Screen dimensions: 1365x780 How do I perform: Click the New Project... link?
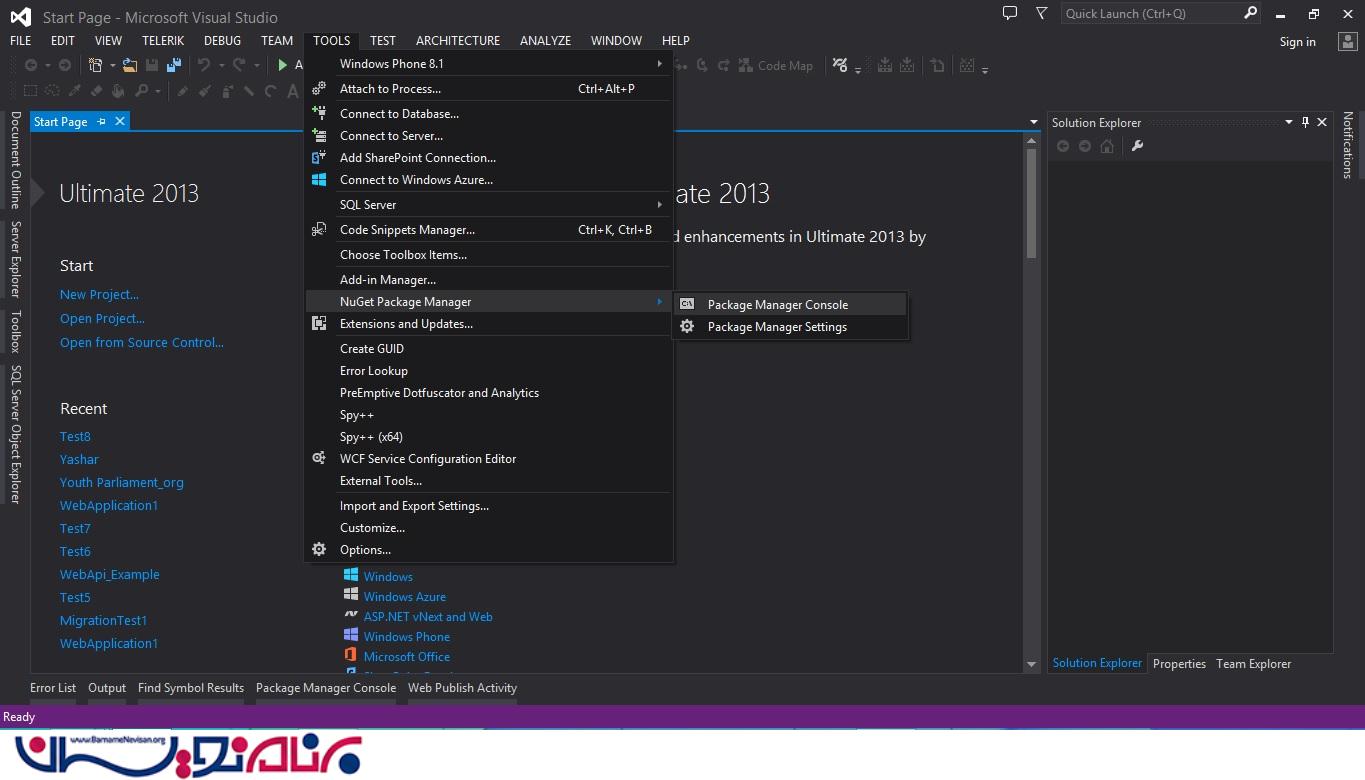pyautogui.click(x=99, y=295)
